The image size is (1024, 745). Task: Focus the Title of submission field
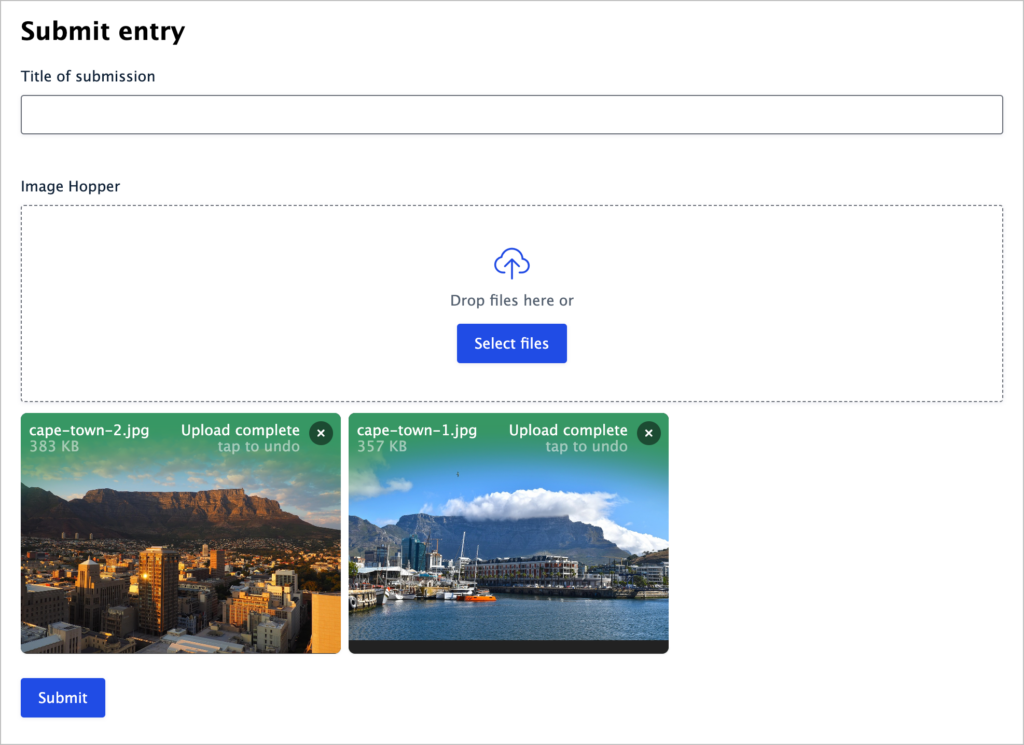coord(511,115)
